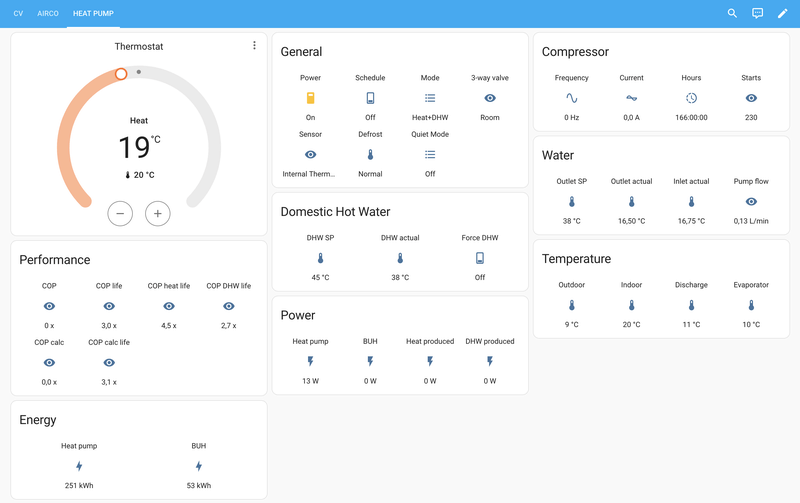The width and height of the screenshot is (800, 503).
Task: Click the compressor Frequency sine wave icon
Action: click(572, 98)
